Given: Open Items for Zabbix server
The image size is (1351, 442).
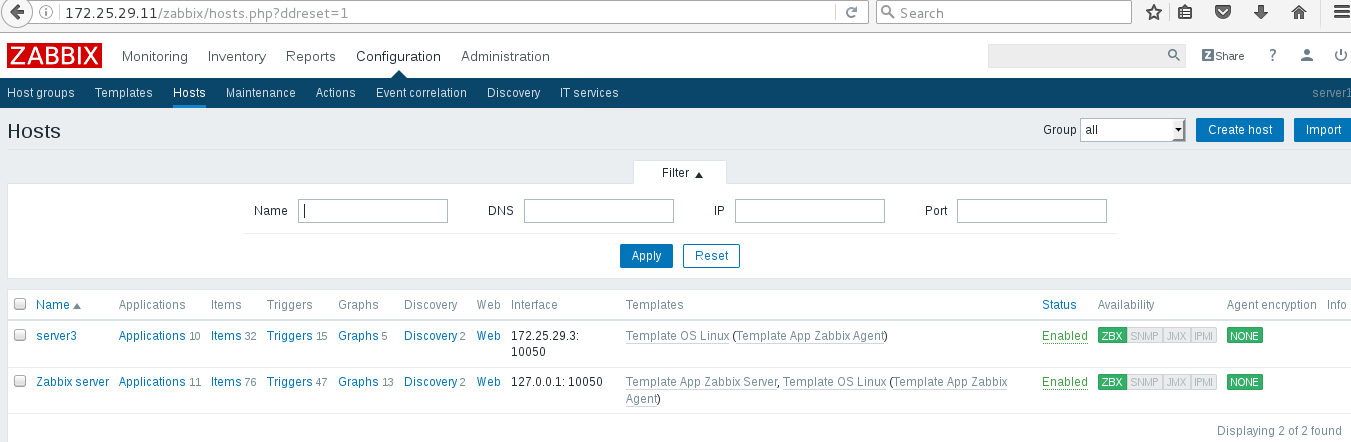Looking at the screenshot, I should pyautogui.click(x=226, y=382).
